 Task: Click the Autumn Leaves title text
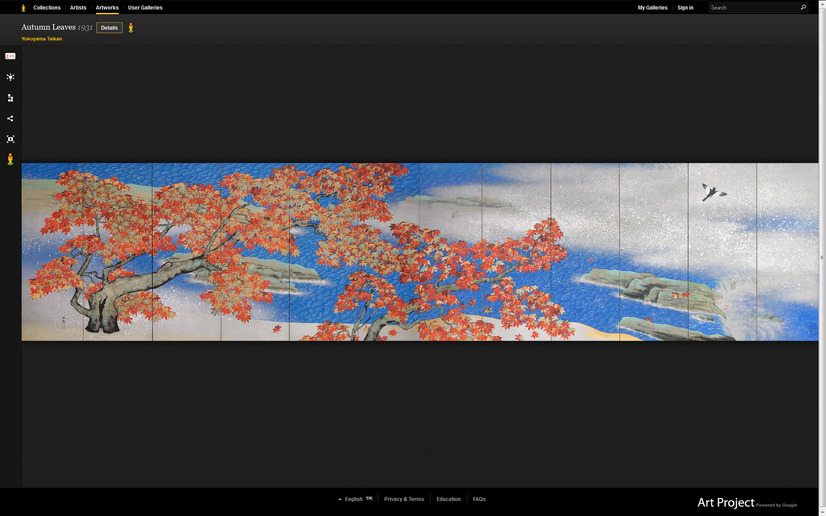tap(48, 27)
